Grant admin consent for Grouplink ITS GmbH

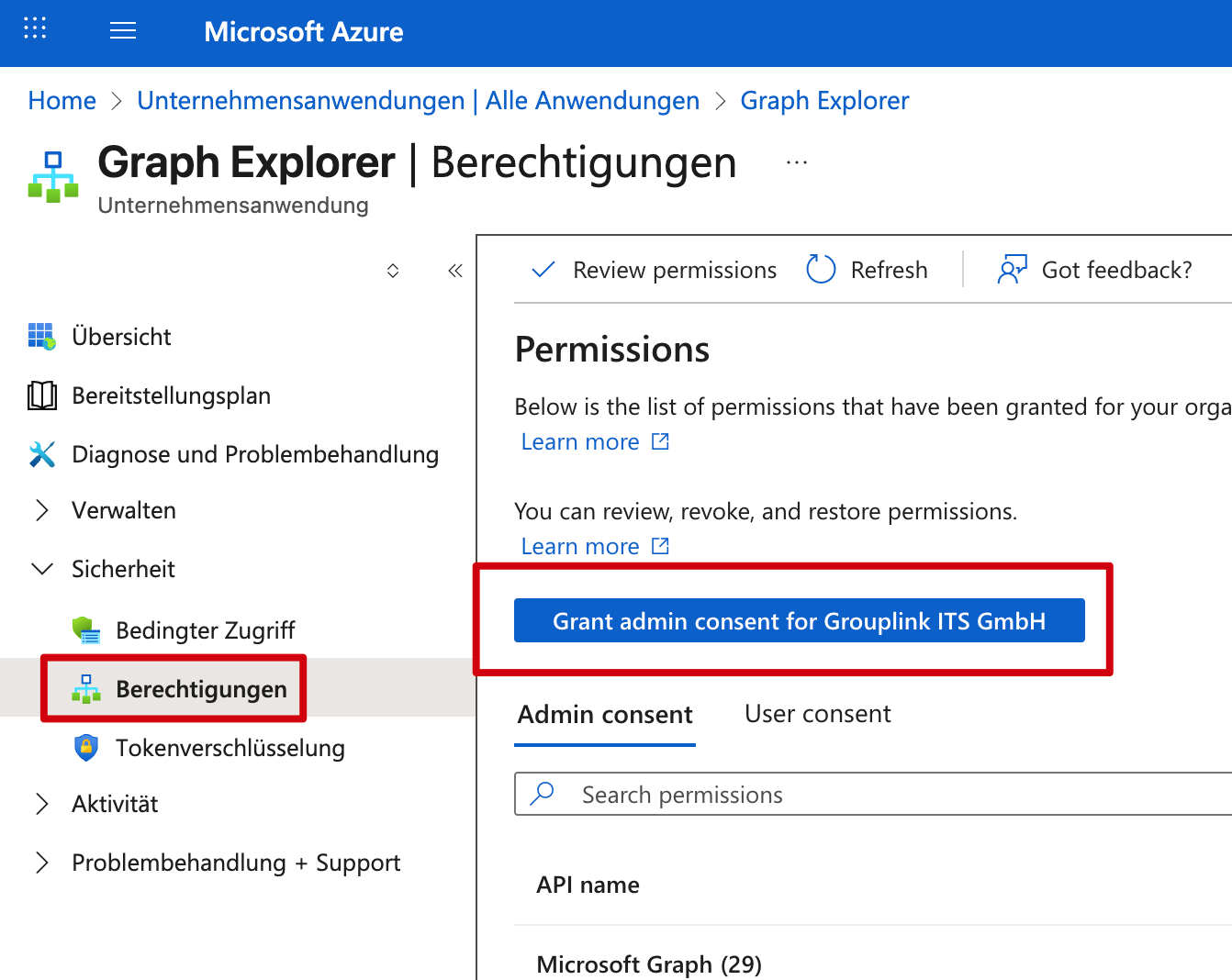pyautogui.click(x=799, y=621)
